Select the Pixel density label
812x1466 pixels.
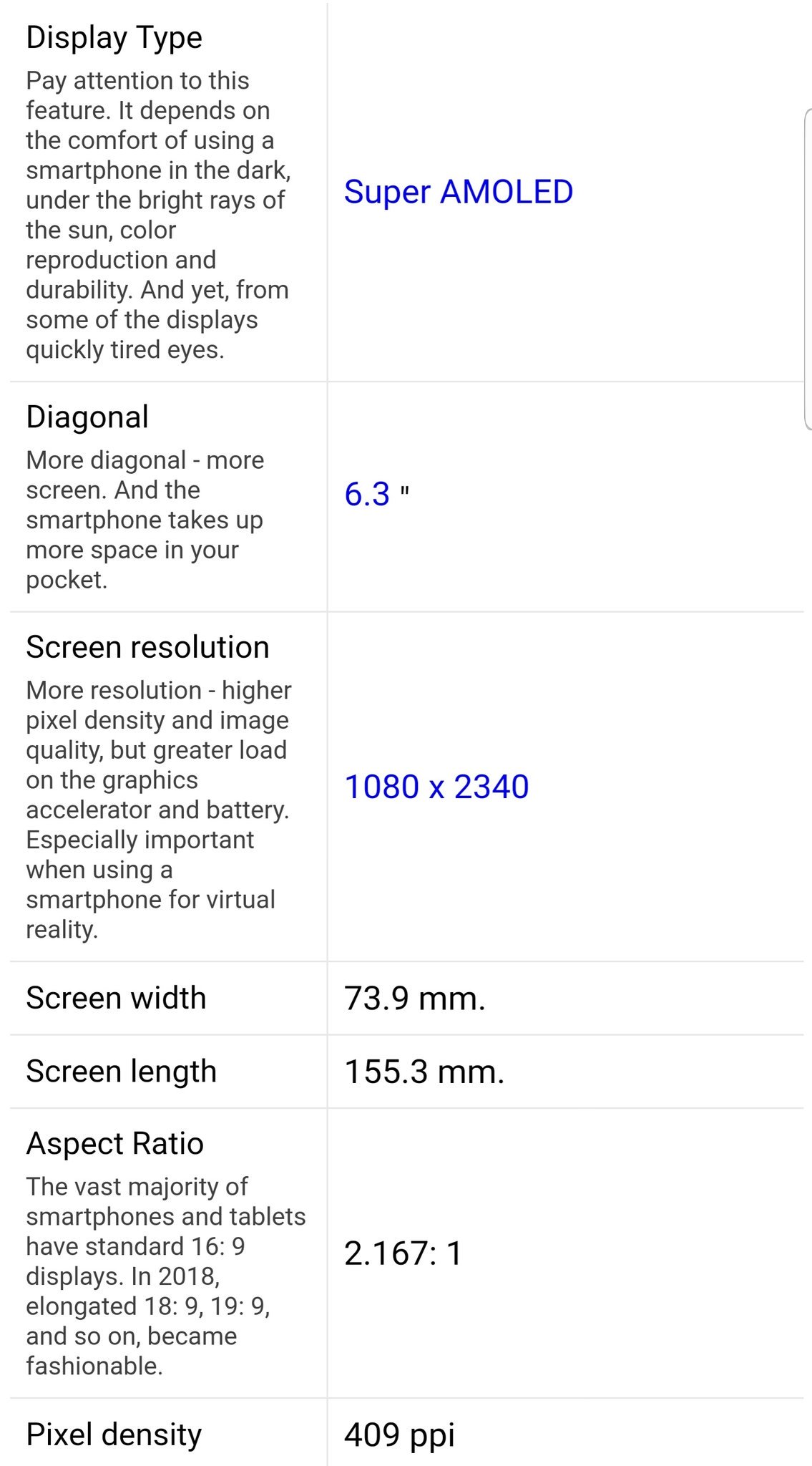click(114, 1434)
